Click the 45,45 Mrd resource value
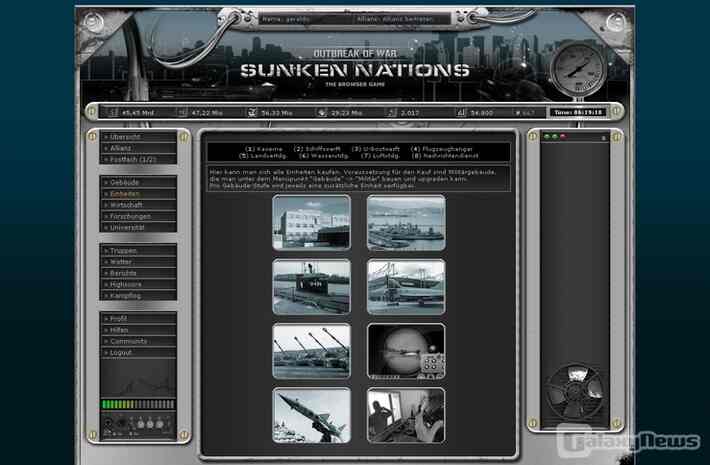Screen dimensions: 710x465 click(138, 113)
